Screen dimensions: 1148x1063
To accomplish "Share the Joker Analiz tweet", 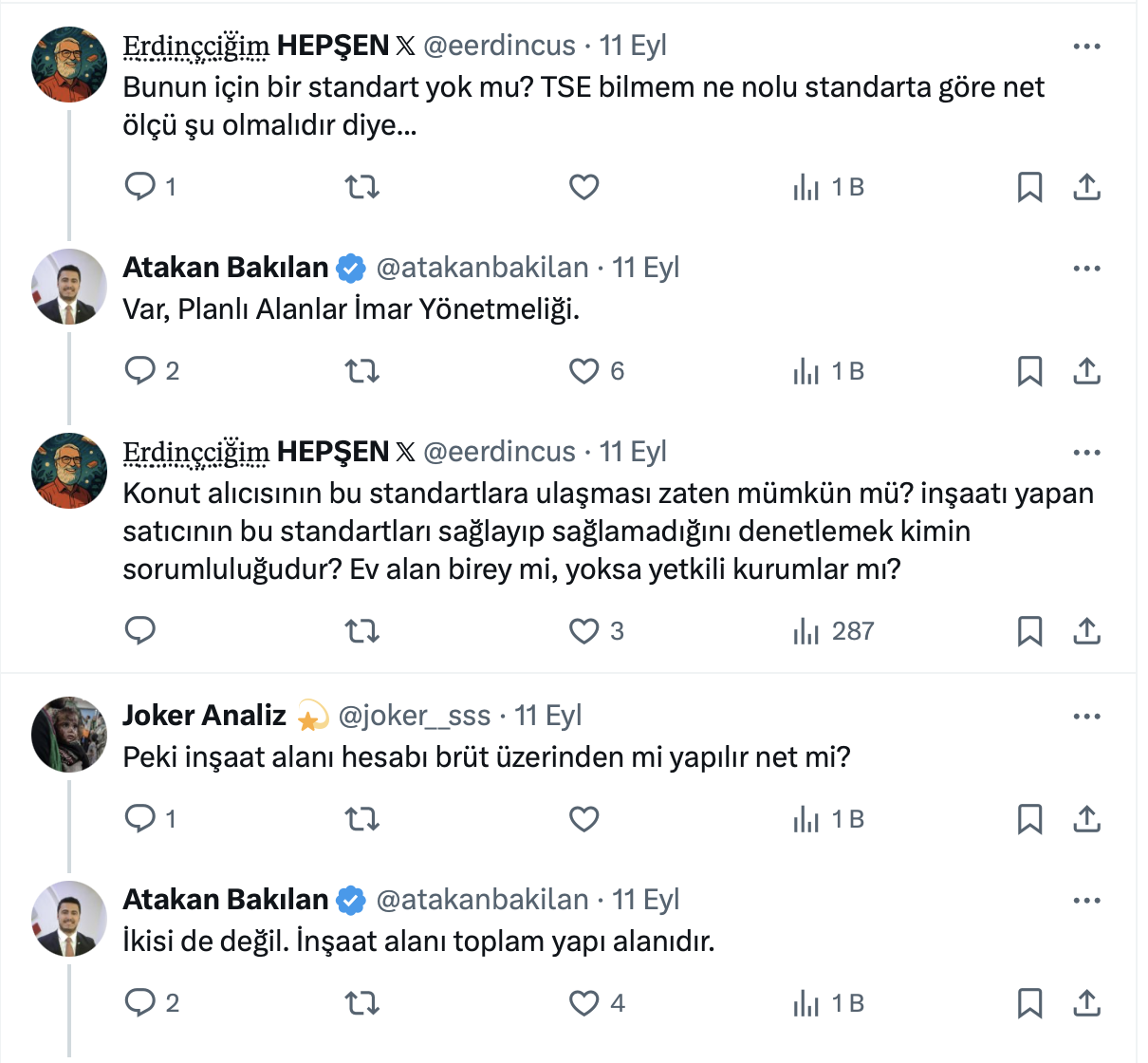I will click(x=1086, y=819).
